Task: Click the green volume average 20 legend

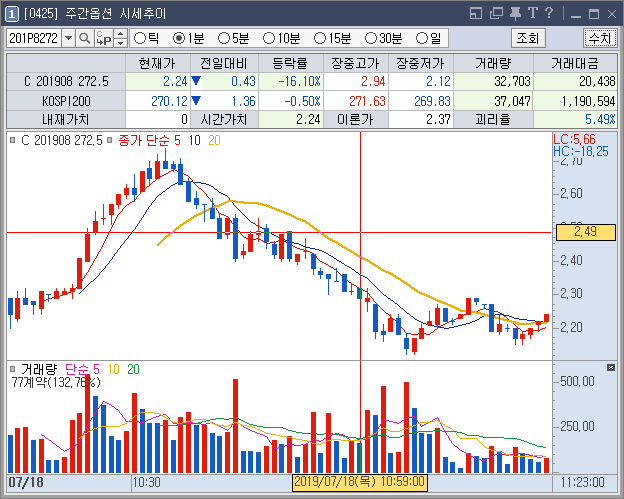Action: (x=133, y=369)
